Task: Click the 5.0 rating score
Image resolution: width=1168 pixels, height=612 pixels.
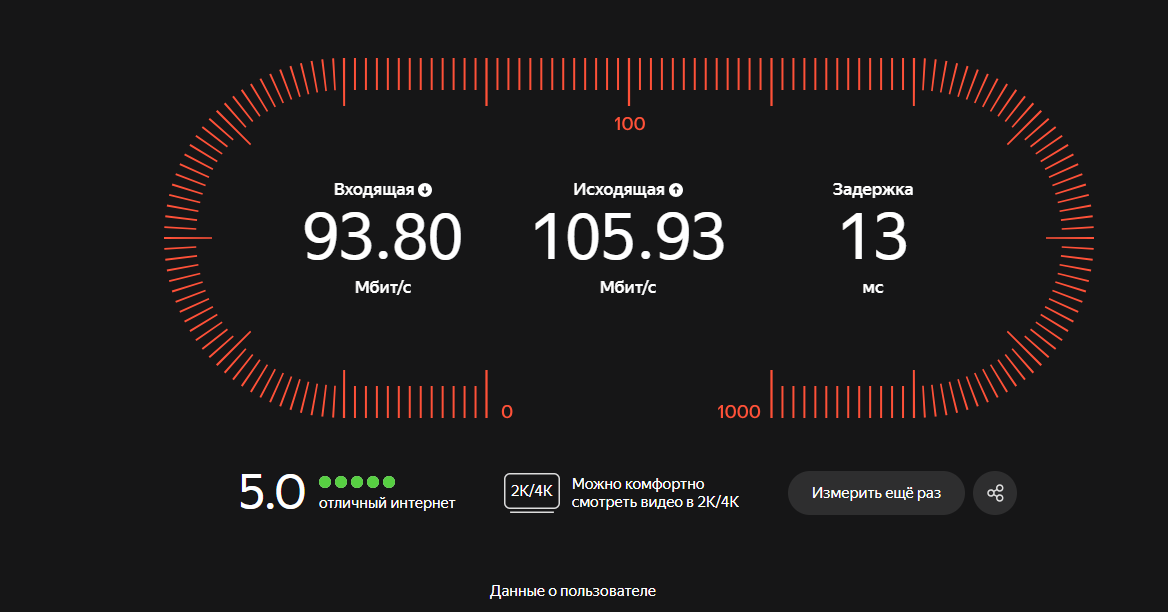Action: tap(271, 493)
